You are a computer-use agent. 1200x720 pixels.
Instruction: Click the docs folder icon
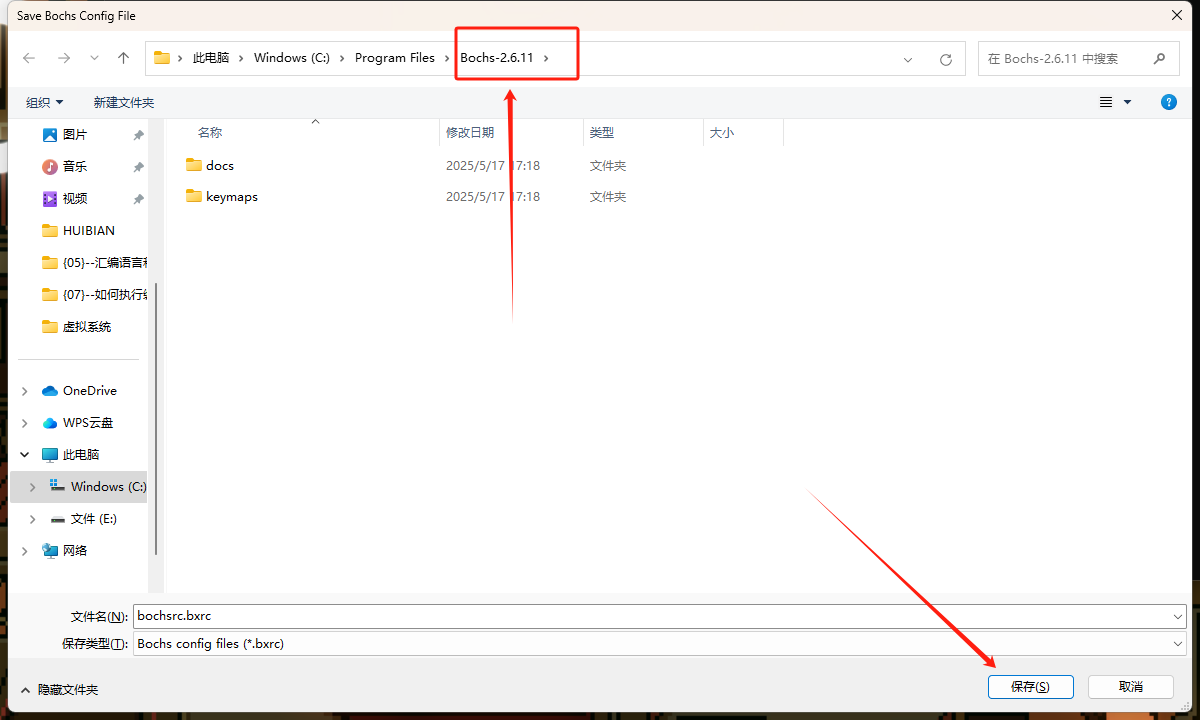pyautogui.click(x=194, y=166)
